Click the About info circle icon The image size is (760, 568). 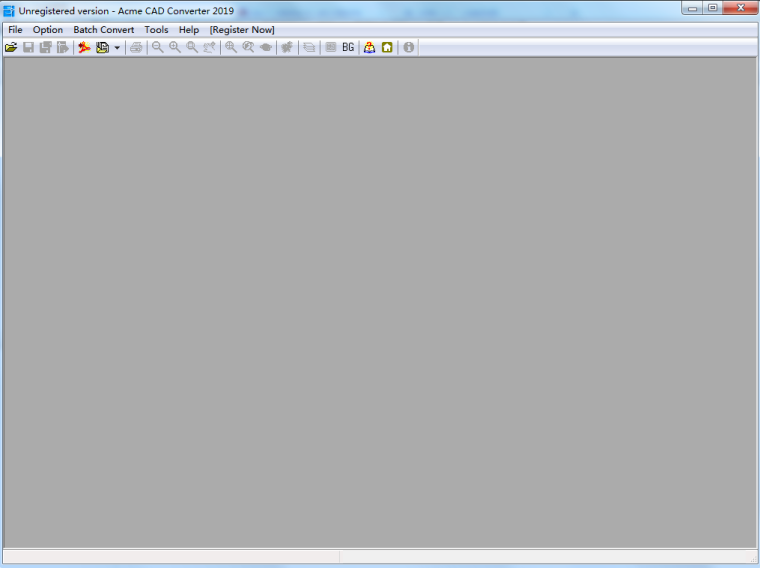pyautogui.click(x=408, y=47)
